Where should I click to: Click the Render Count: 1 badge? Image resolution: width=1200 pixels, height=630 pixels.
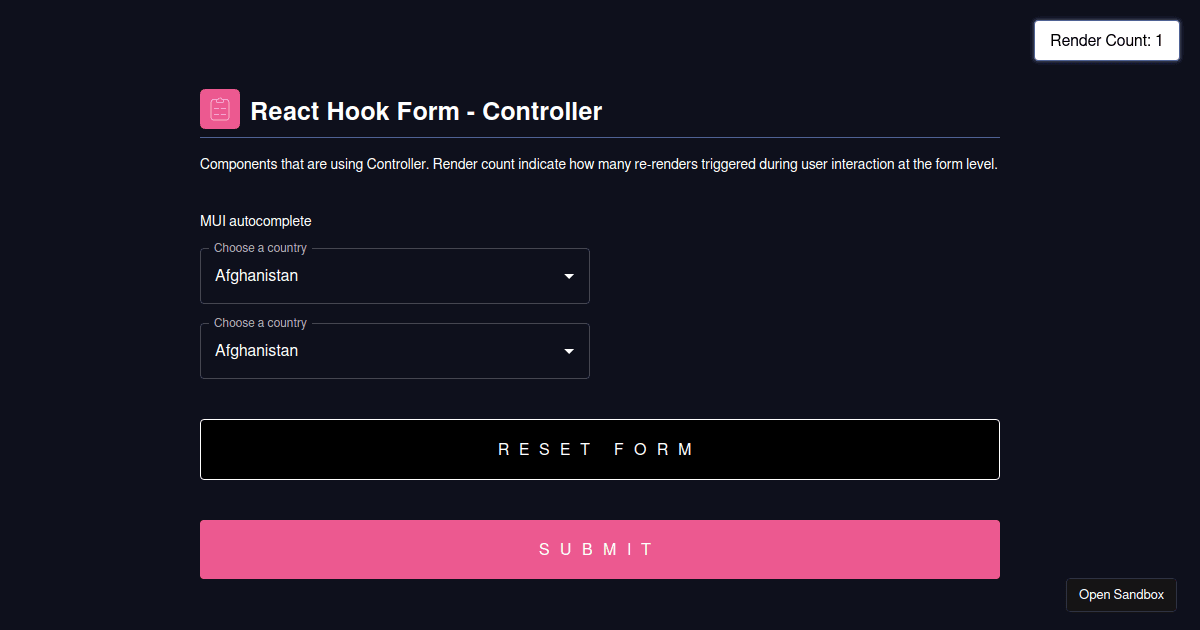(1107, 41)
